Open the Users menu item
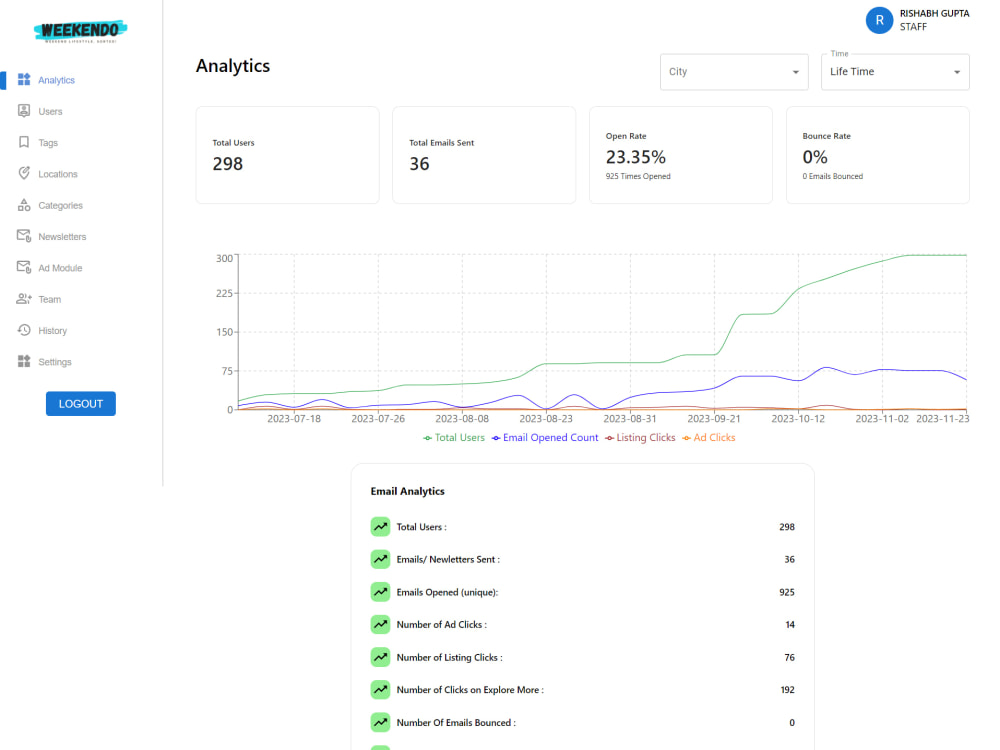1000x750 pixels. click(50, 112)
